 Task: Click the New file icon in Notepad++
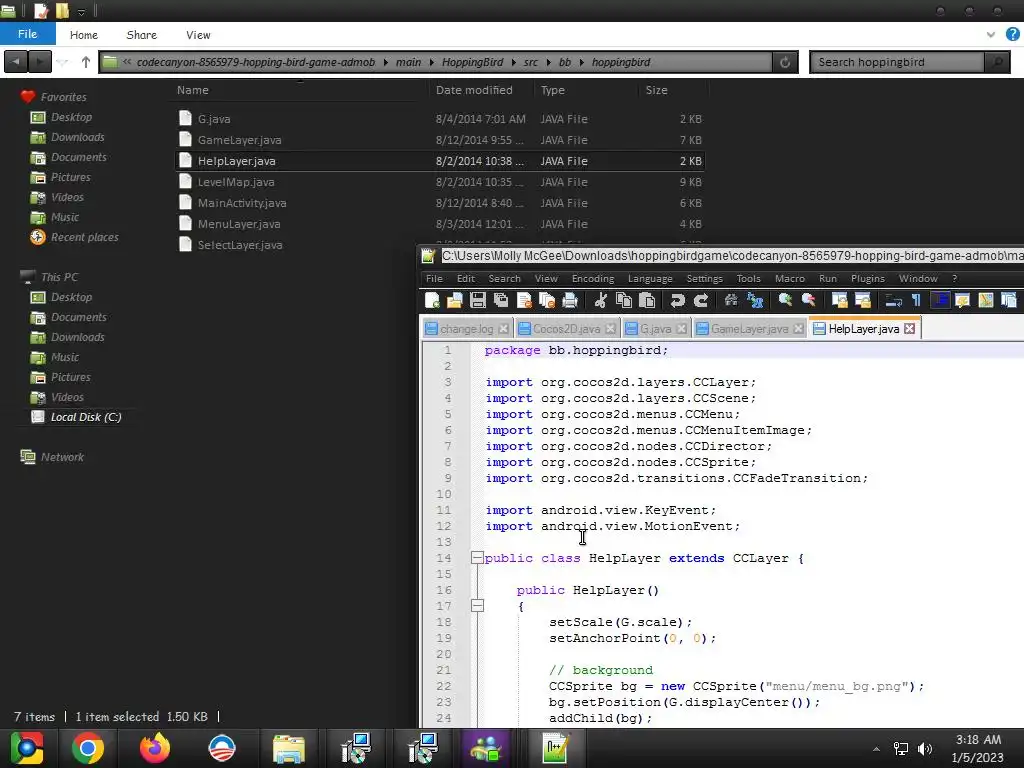(x=432, y=300)
